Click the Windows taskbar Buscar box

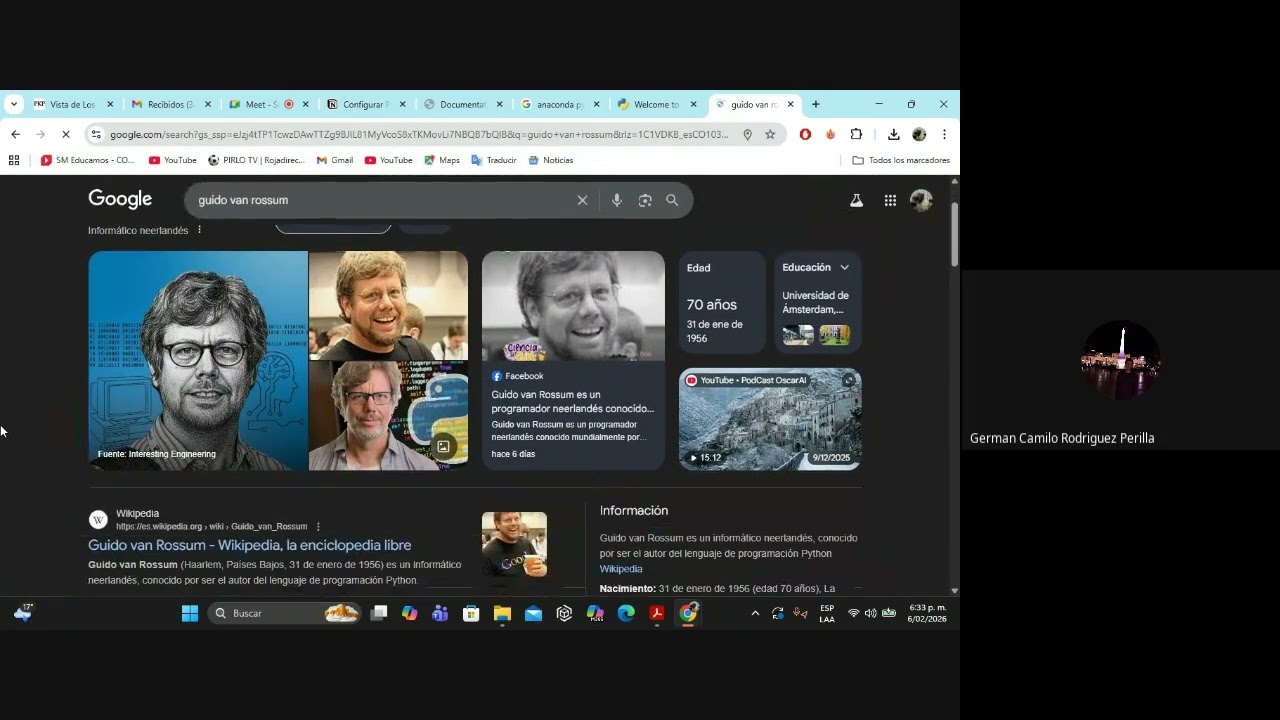tap(285, 613)
